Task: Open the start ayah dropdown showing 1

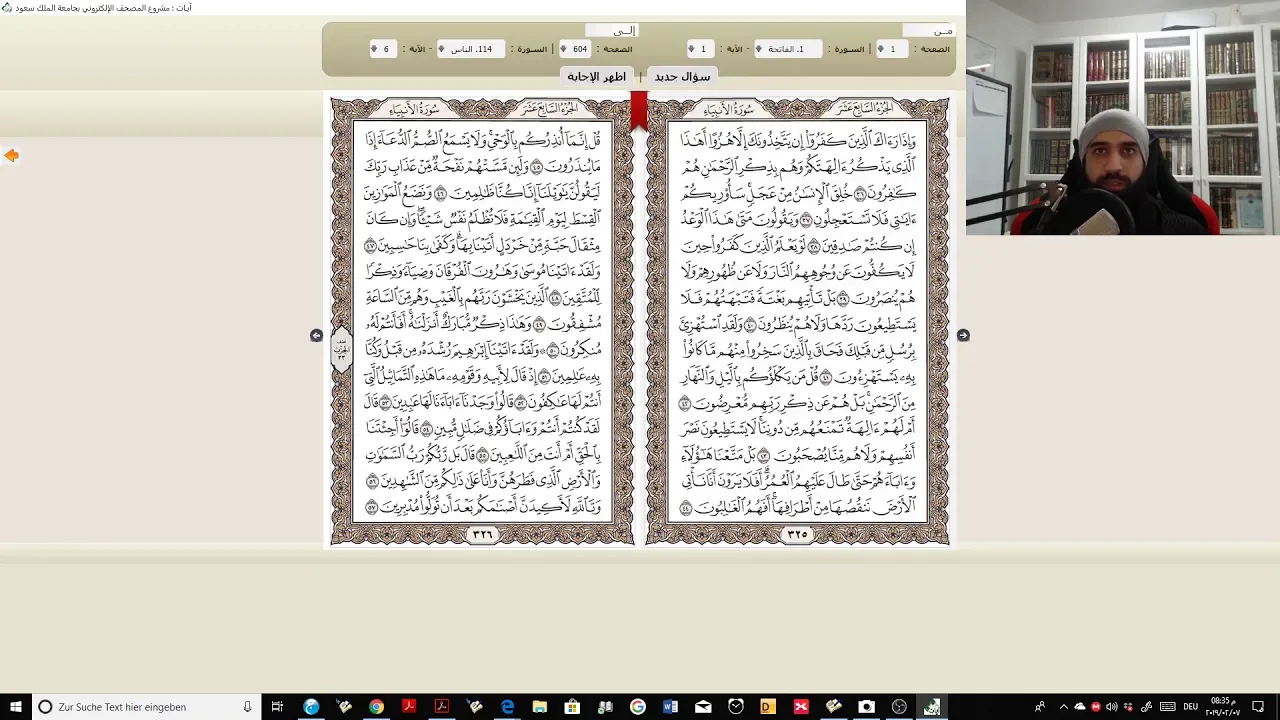Action: [x=700, y=49]
